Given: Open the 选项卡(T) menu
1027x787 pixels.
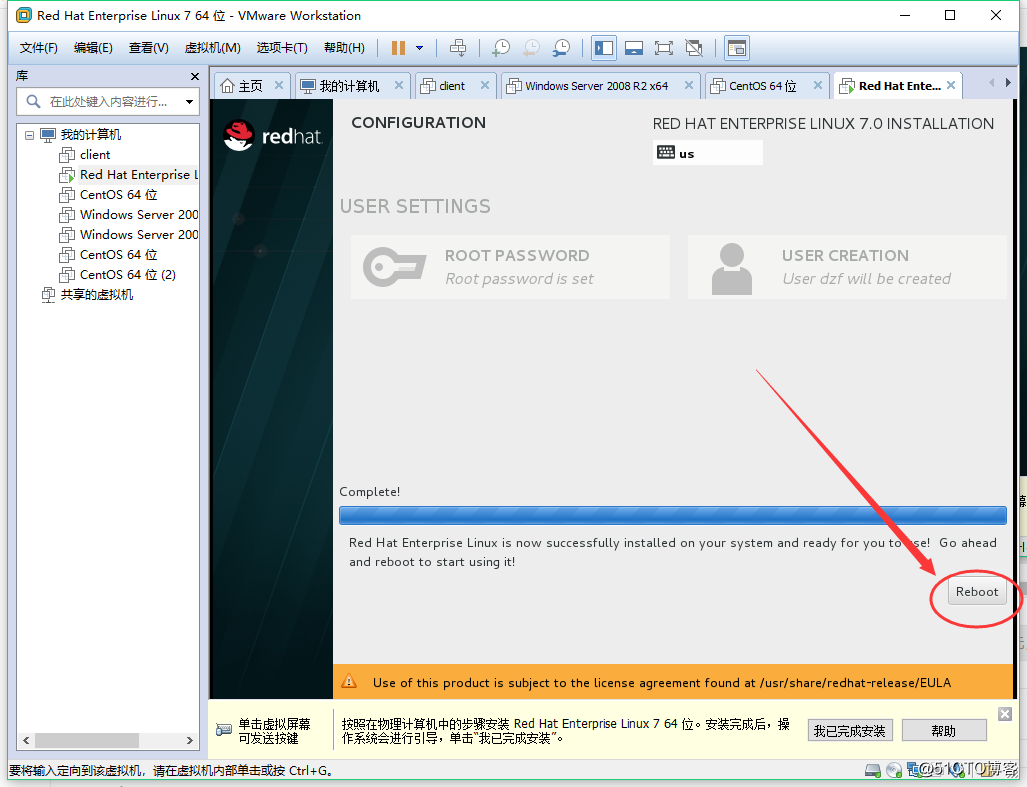Looking at the screenshot, I should click(x=282, y=48).
